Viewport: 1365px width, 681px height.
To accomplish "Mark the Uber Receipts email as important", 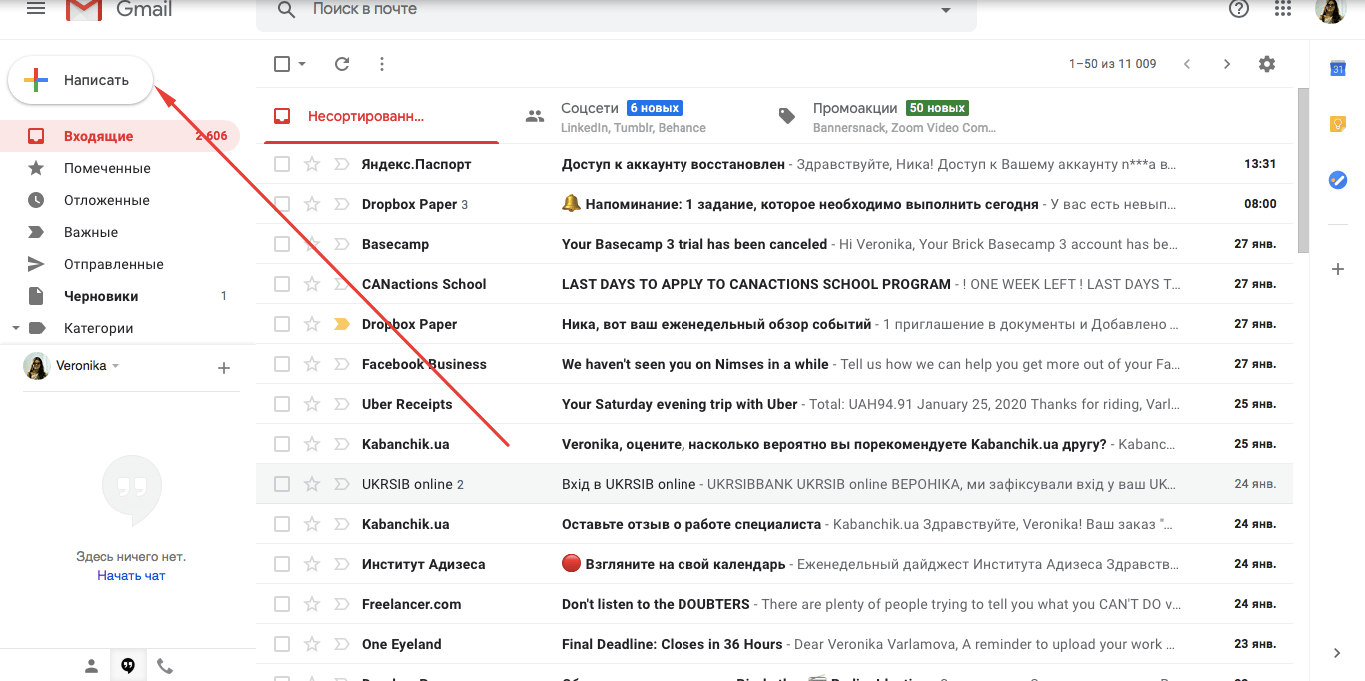I will 341,404.
